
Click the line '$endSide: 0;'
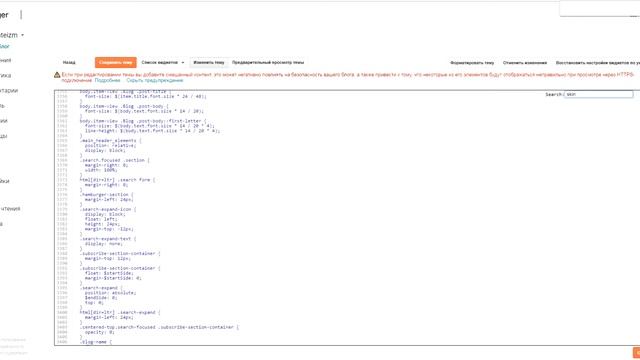click(x=101, y=298)
